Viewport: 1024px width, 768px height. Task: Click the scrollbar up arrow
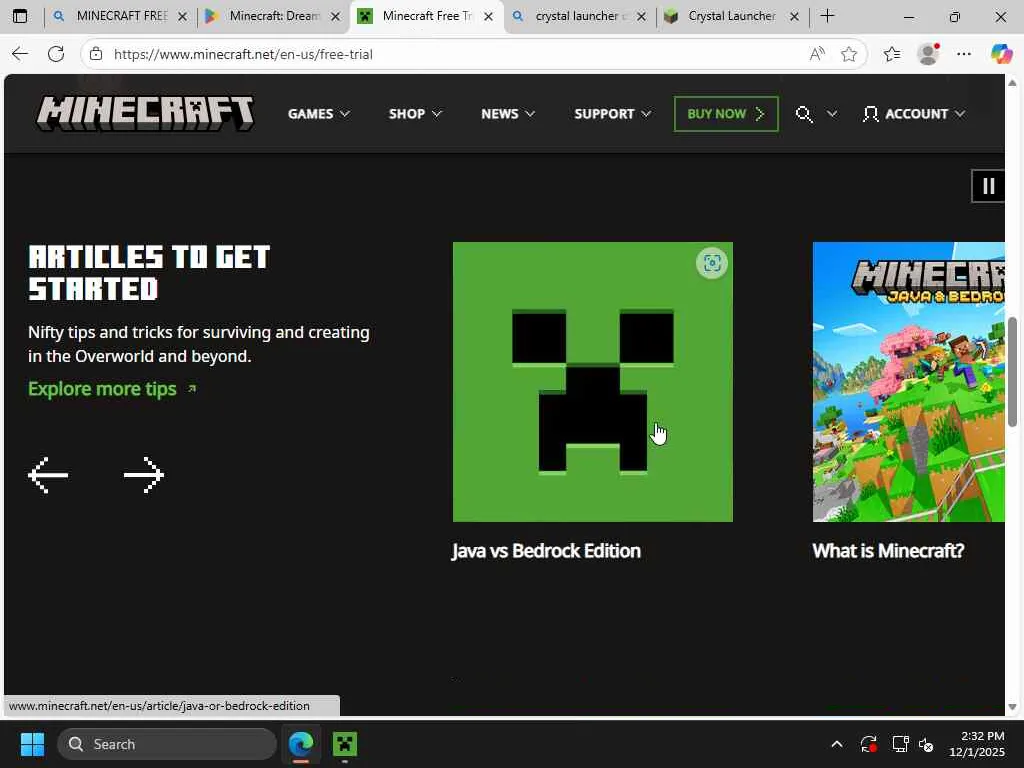(x=1013, y=83)
